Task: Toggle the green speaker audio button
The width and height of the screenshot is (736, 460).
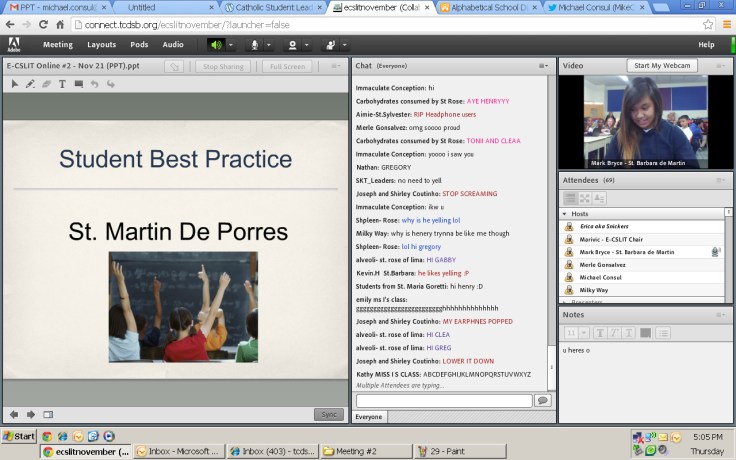Action: tap(216, 45)
